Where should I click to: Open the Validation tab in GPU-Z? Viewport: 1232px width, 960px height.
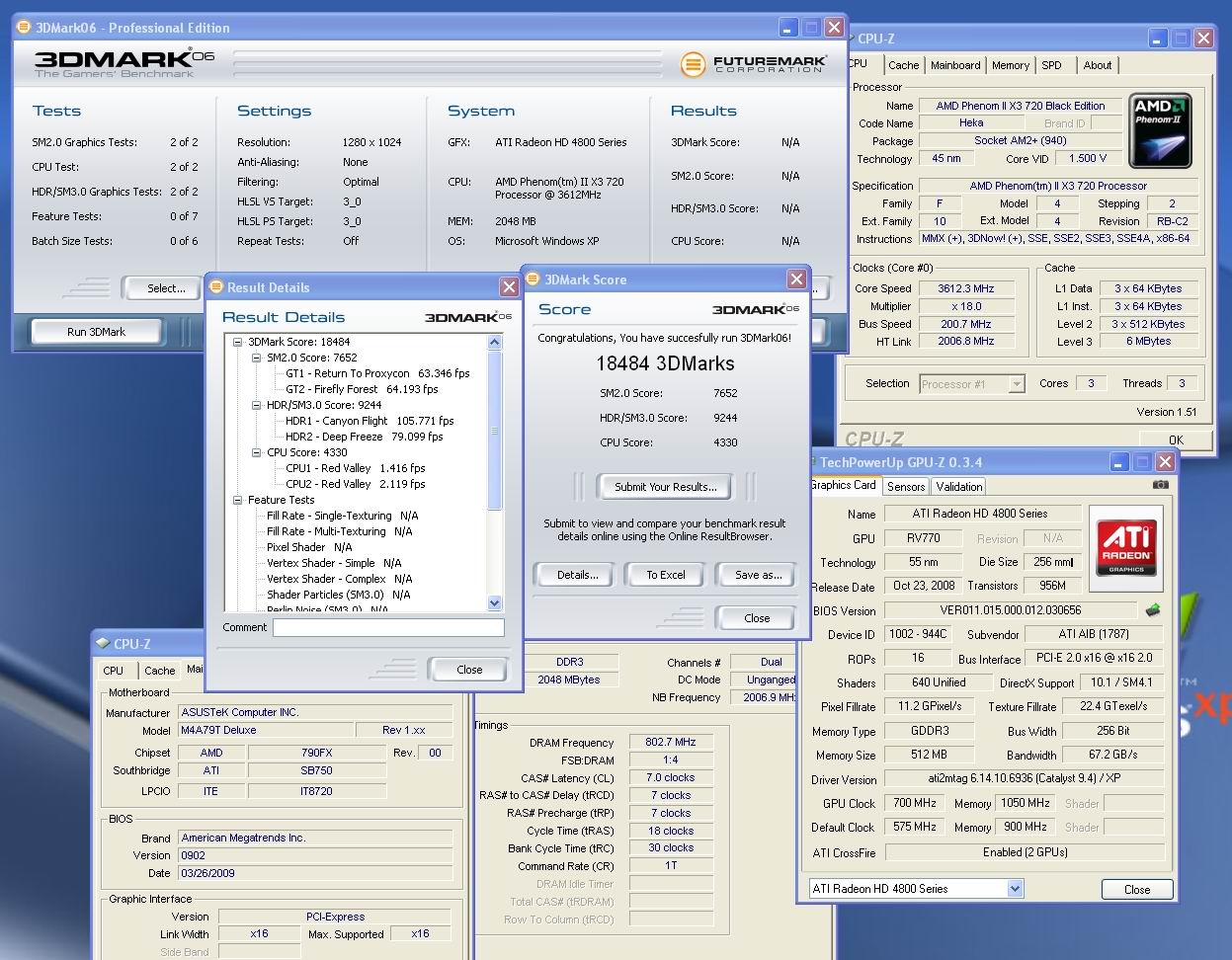tap(959, 486)
